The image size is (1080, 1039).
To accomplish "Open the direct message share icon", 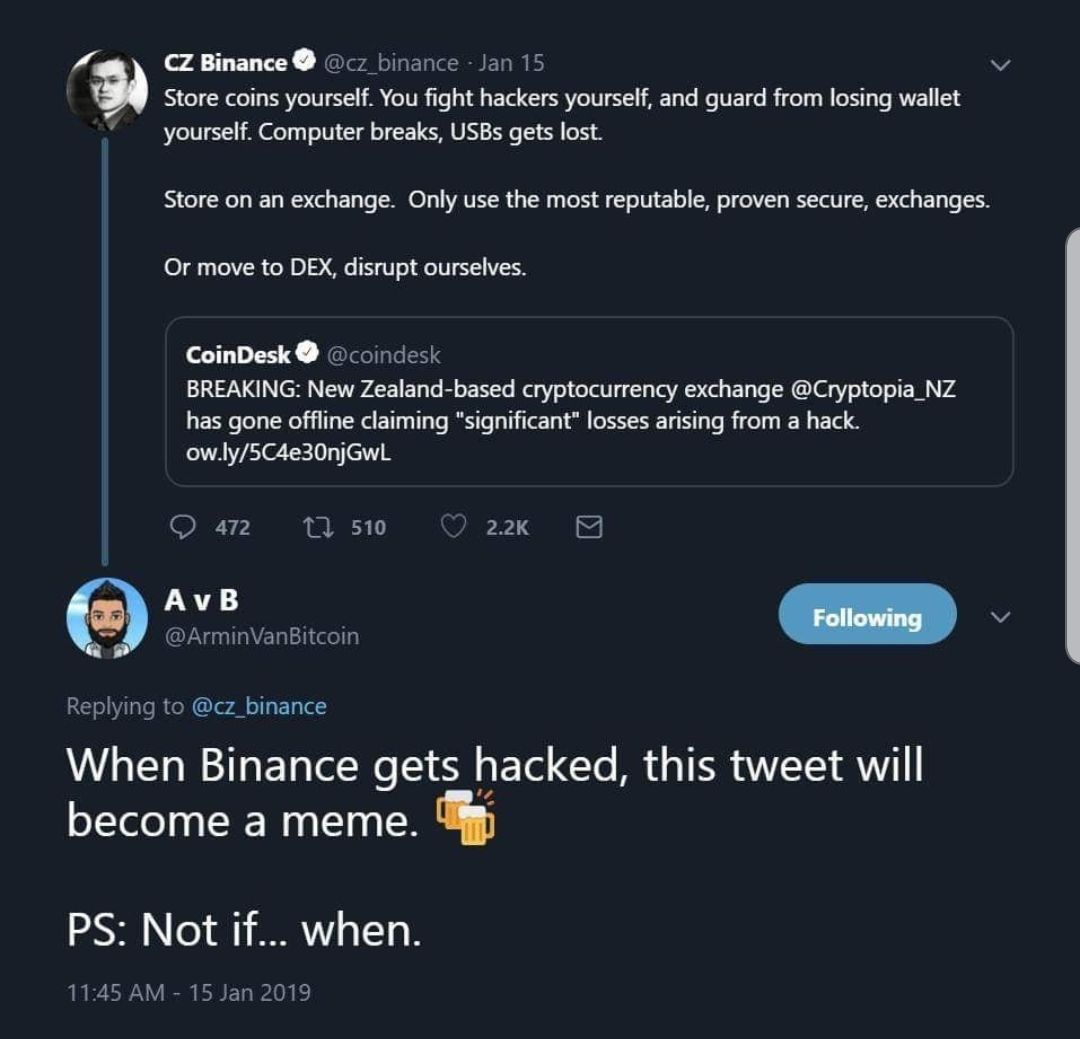I will (x=589, y=527).
